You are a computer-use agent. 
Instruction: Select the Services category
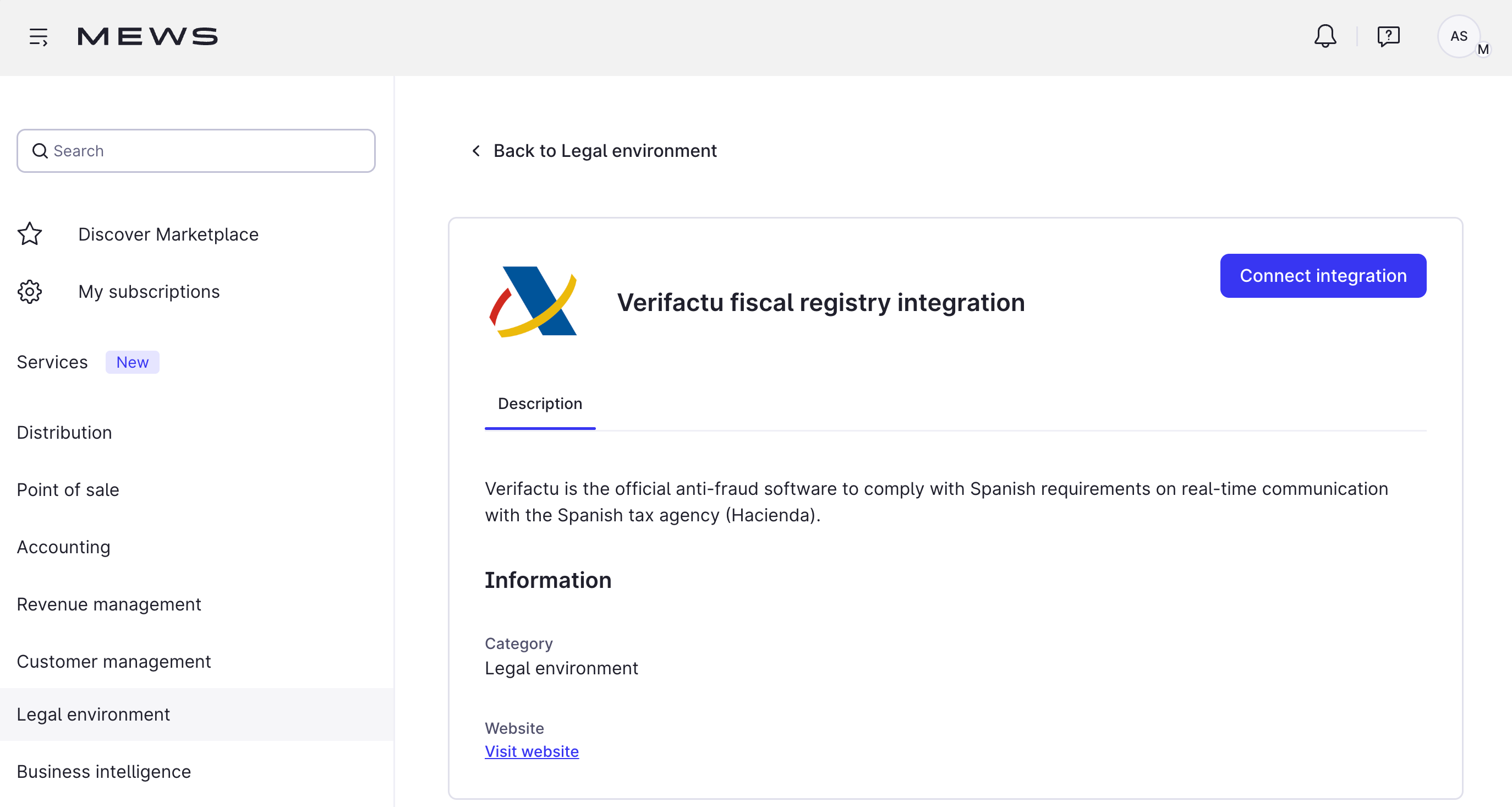pos(52,362)
